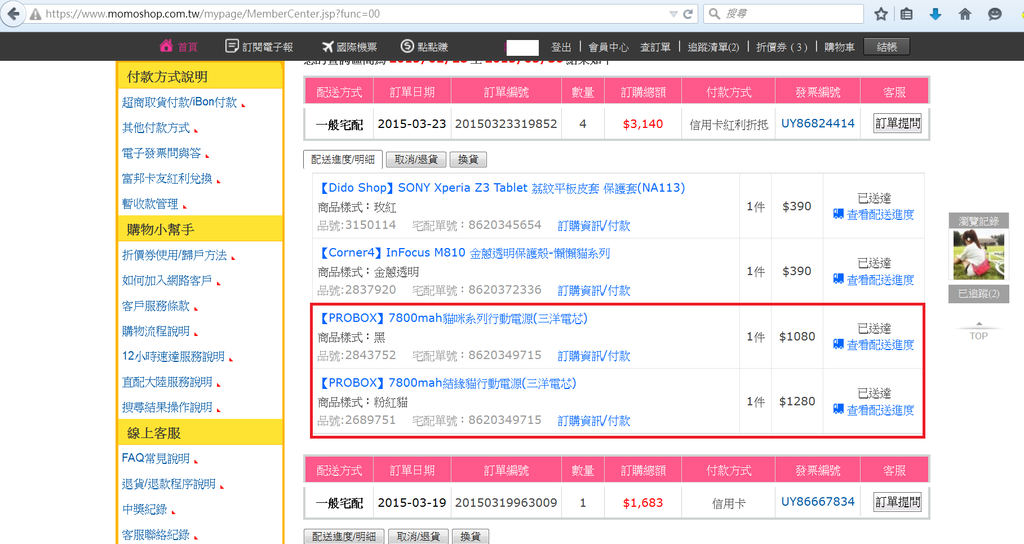Open 首頁 home link with house icon
The width and height of the screenshot is (1024, 544).
click(178, 46)
